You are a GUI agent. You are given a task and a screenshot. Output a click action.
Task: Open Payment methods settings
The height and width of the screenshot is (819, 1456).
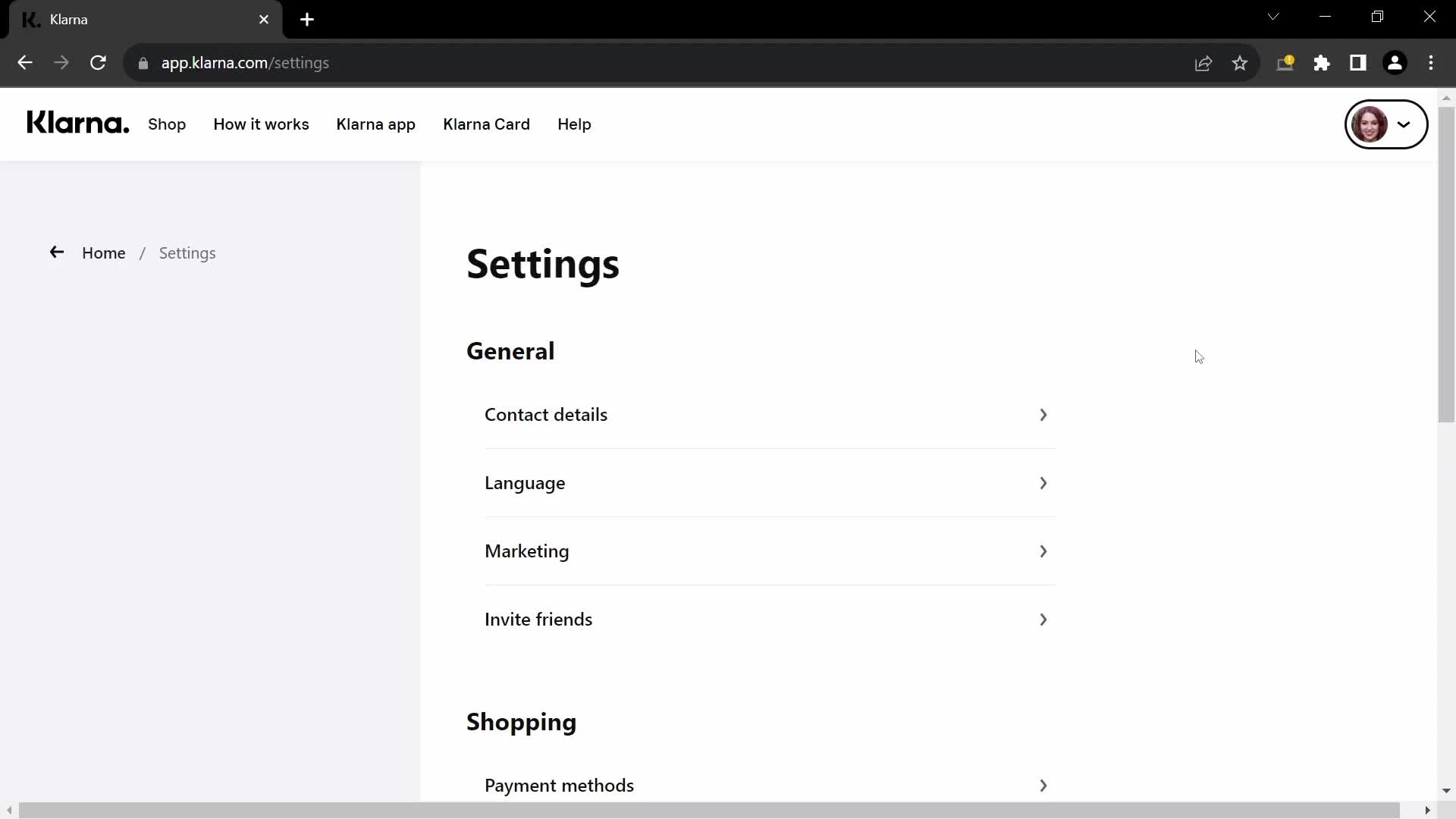770,786
